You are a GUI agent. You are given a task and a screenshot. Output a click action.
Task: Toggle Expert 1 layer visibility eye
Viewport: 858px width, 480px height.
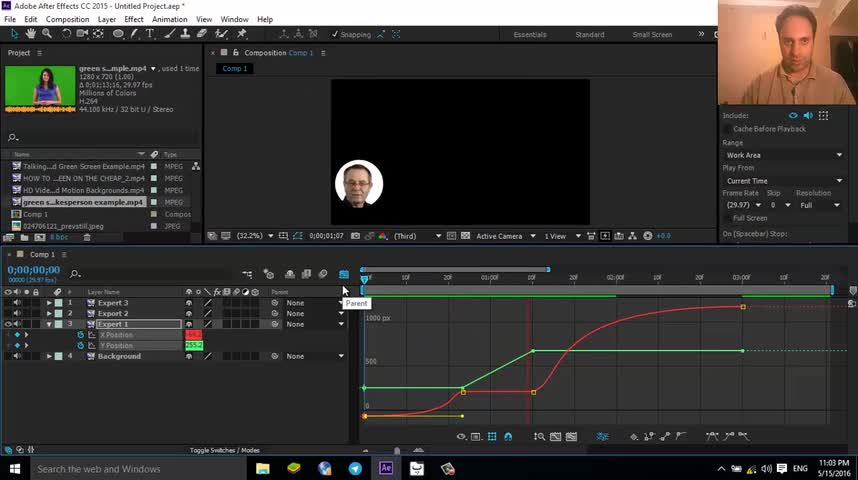(x=8, y=324)
